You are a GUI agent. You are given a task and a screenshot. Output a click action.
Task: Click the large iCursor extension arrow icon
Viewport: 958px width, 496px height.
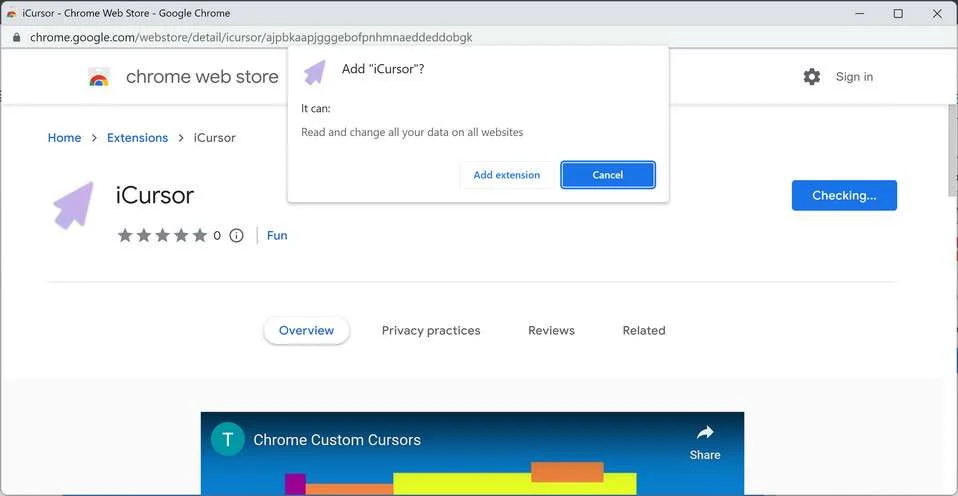point(73,205)
